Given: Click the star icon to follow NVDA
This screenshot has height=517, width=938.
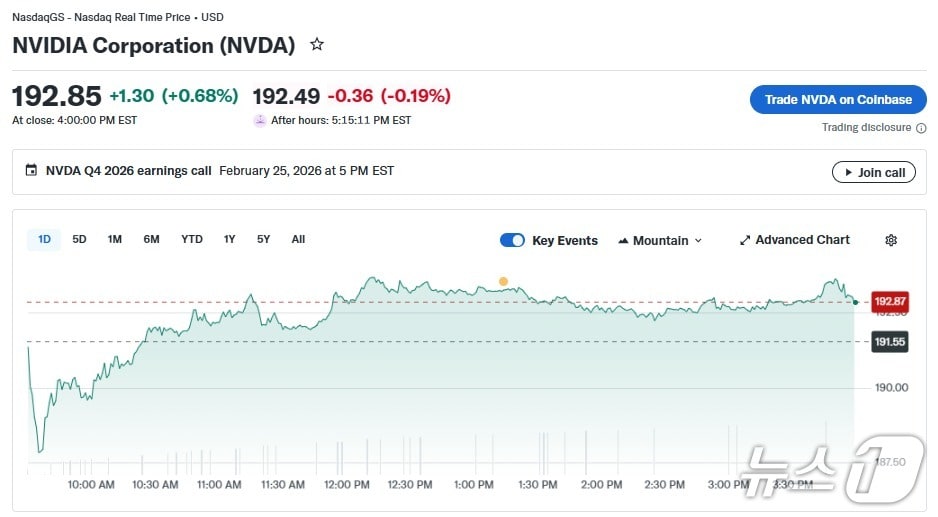Looking at the screenshot, I should click(x=317, y=45).
